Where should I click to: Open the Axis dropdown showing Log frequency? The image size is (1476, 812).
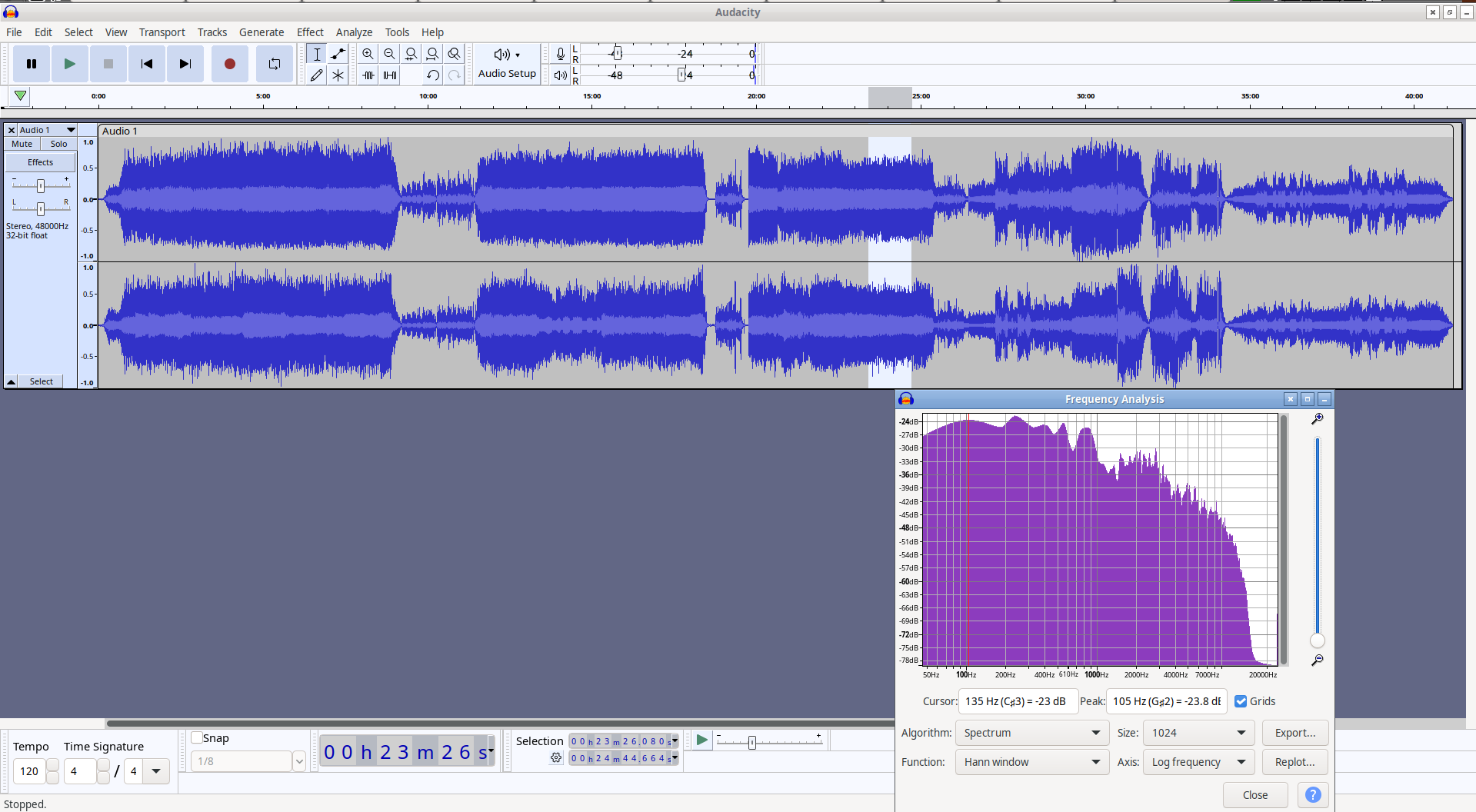pos(1198,762)
